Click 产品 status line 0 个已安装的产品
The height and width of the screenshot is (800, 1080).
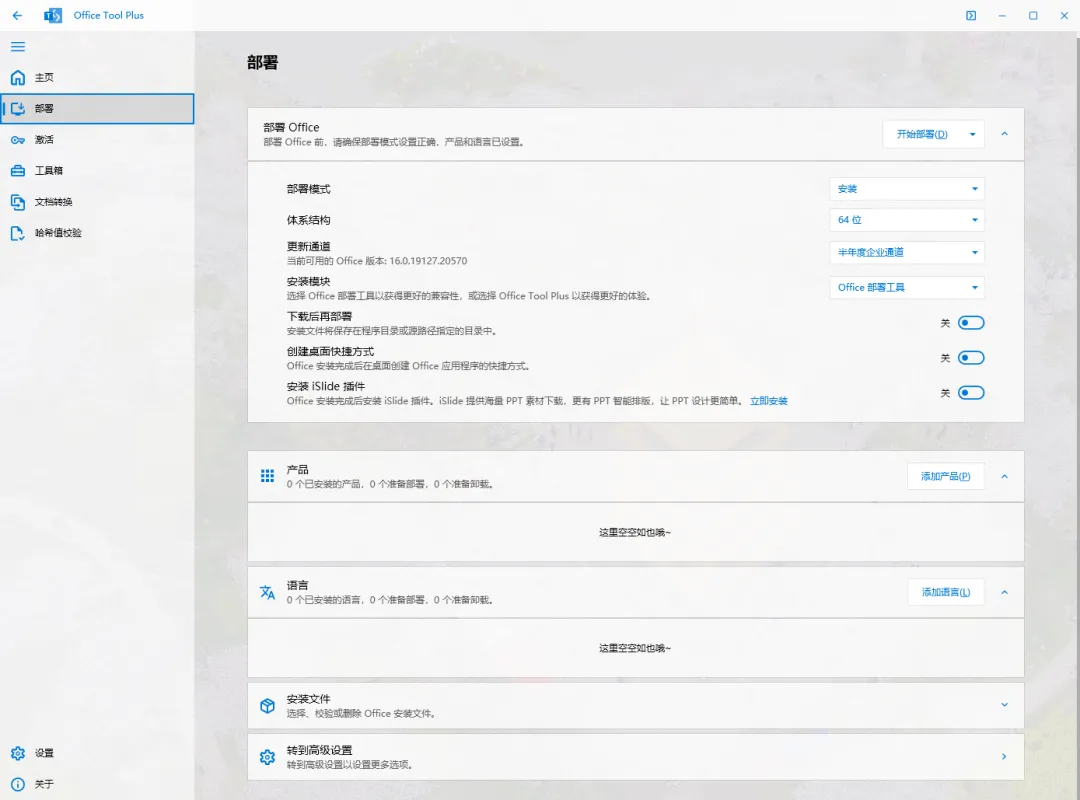click(x=390, y=484)
